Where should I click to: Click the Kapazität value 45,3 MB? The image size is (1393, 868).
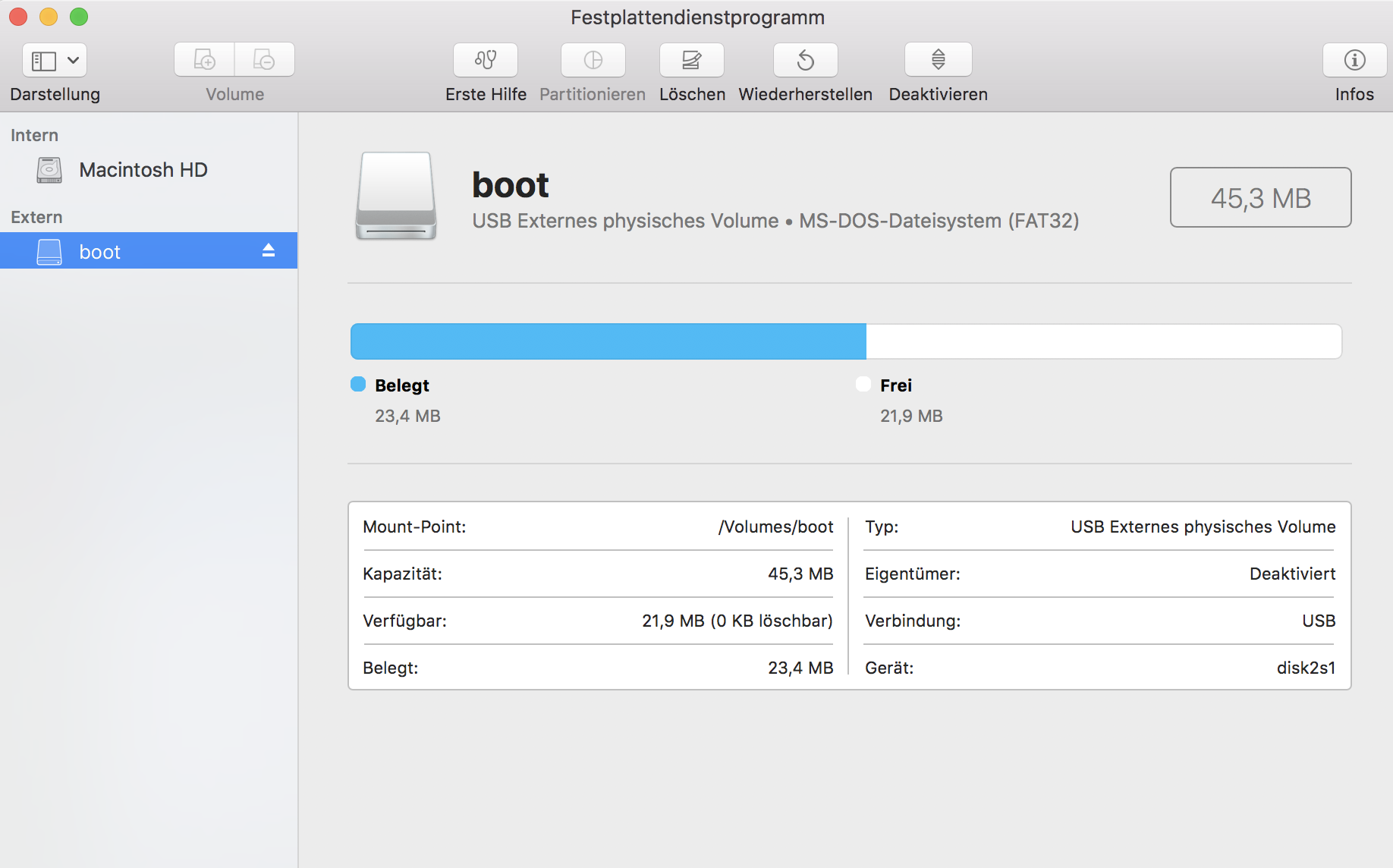800,574
